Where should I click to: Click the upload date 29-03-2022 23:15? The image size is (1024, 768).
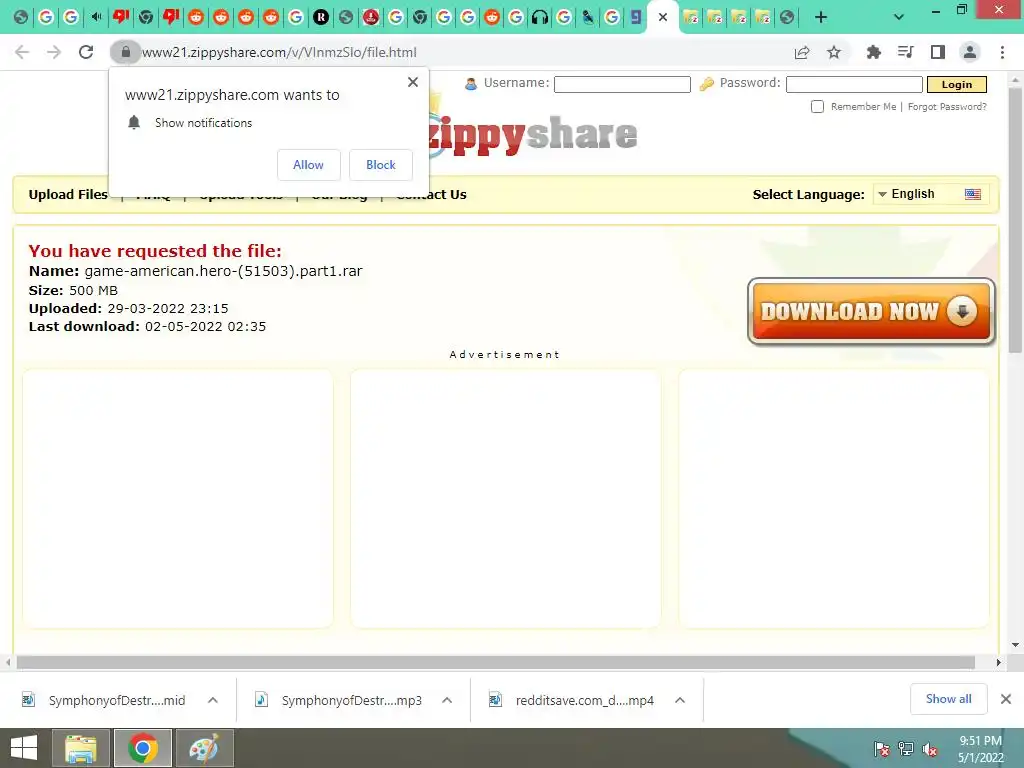coord(168,308)
